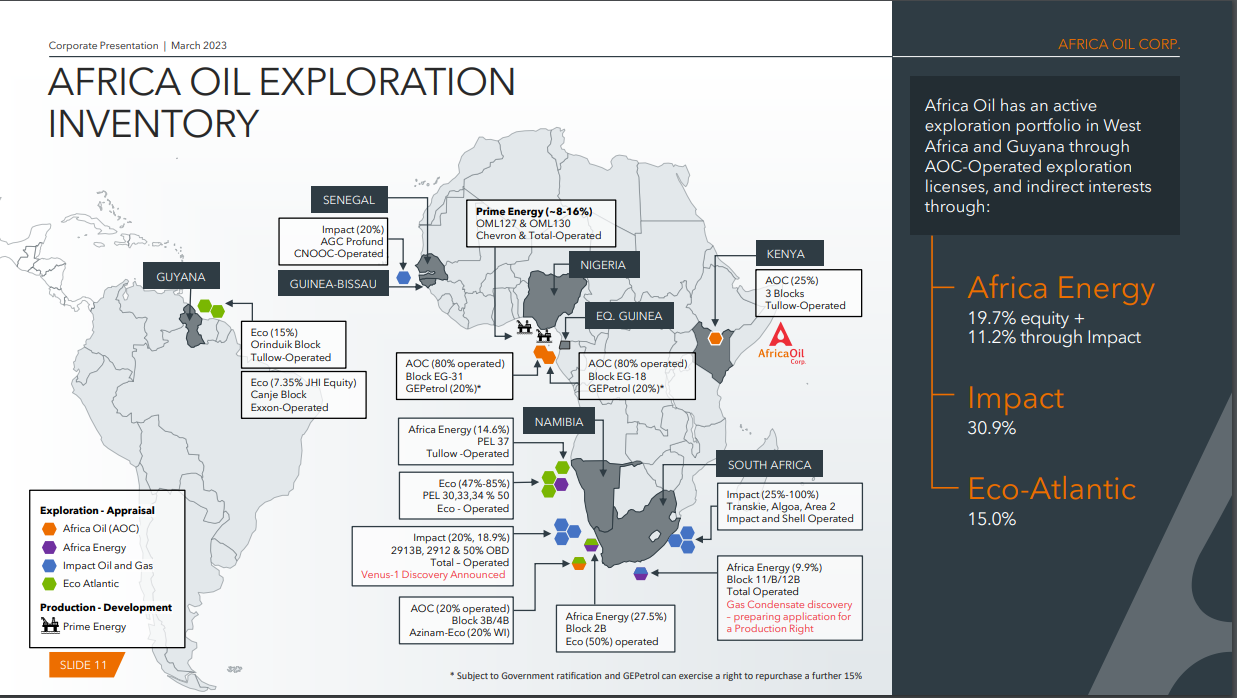Screen dimensions: 1237x698
Task: Click the 'Impact' orange heading
Action: [1015, 398]
